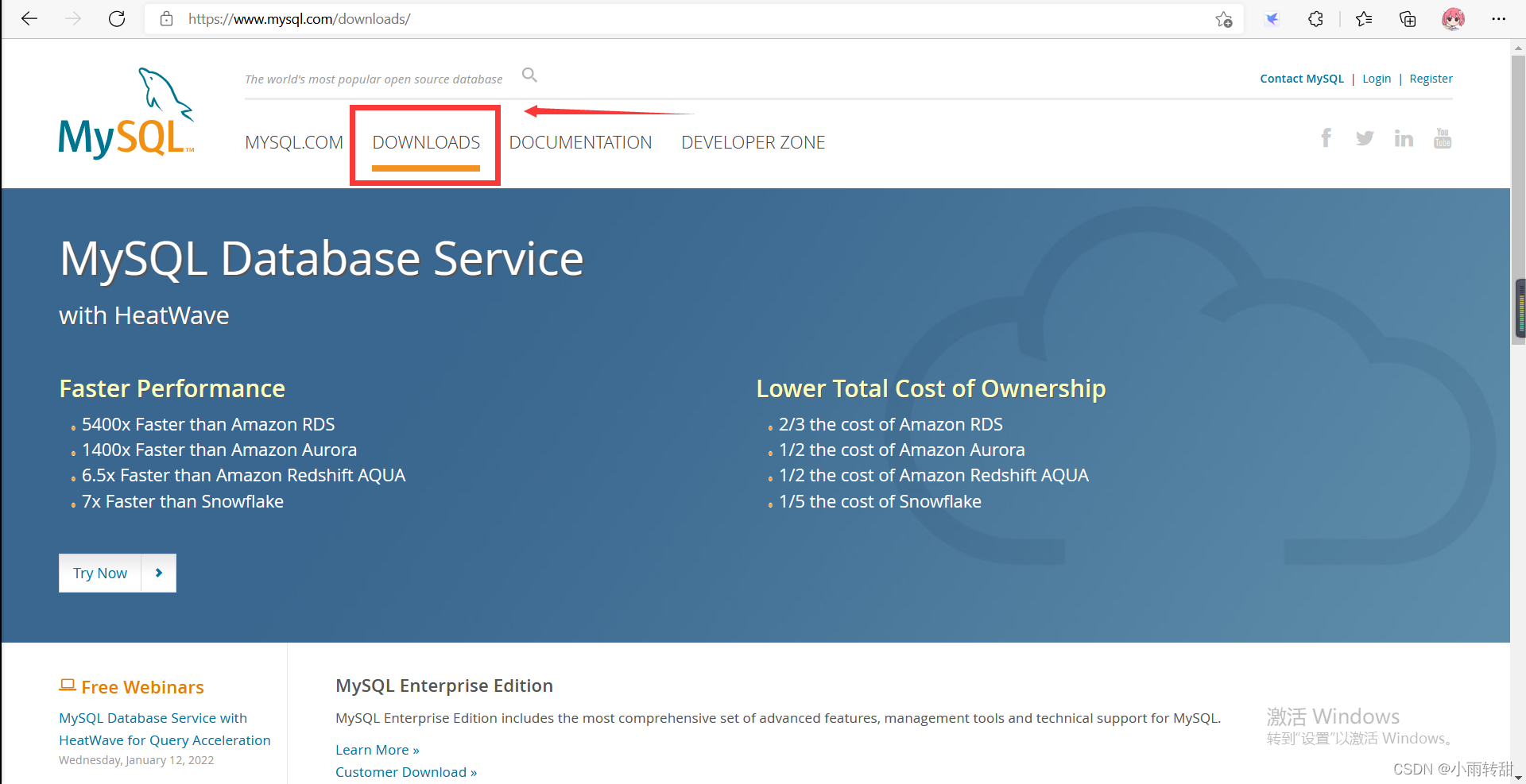The height and width of the screenshot is (784, 1526).
Task: Open the MYSQL.COM tab
Action: 294,142
